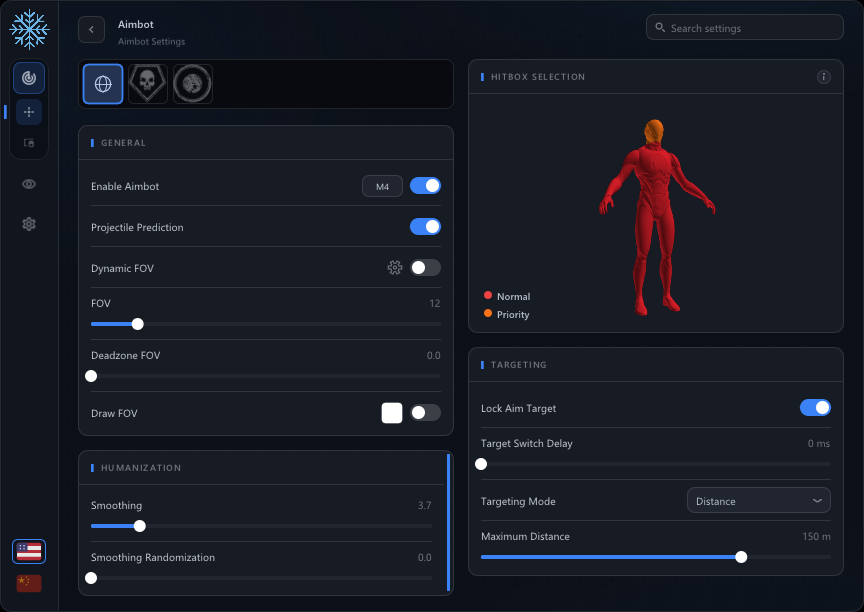This screenshot has width=864, height=612.
Task: Turn off the Projectile Prediction toggle
Action: [425, 226]
